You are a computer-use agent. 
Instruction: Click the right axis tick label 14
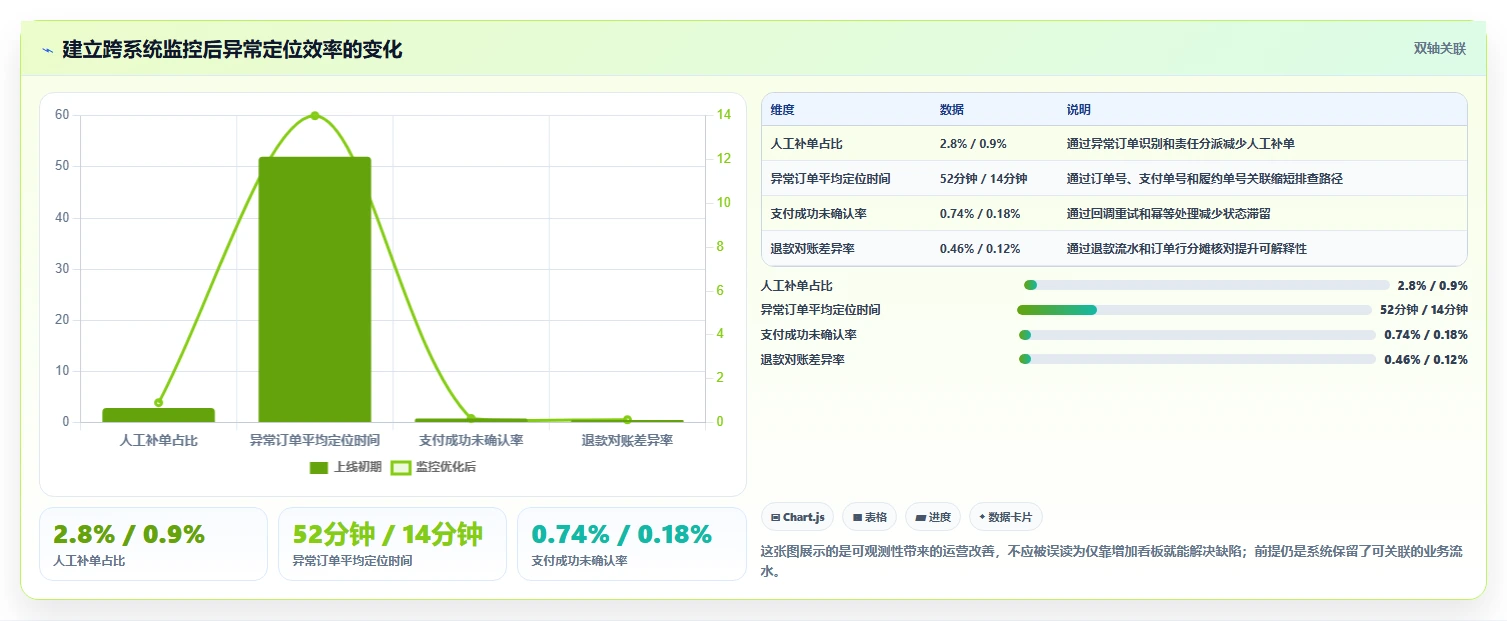(x=724, y=115)
